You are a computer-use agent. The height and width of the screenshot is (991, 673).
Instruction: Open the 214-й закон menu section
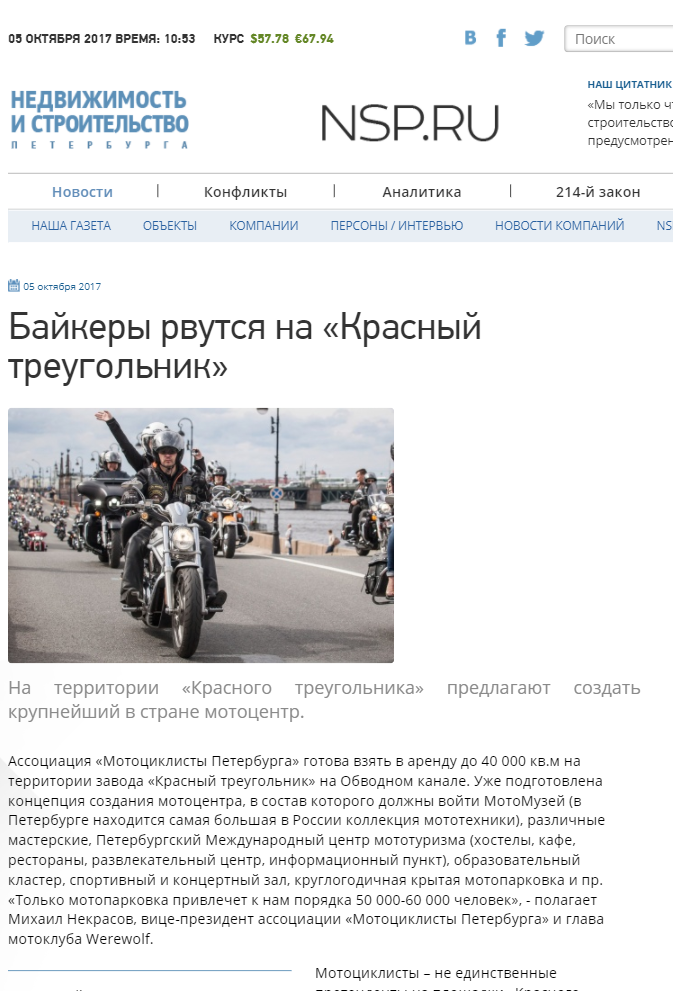pyautogui.click(x=598, y=192)
